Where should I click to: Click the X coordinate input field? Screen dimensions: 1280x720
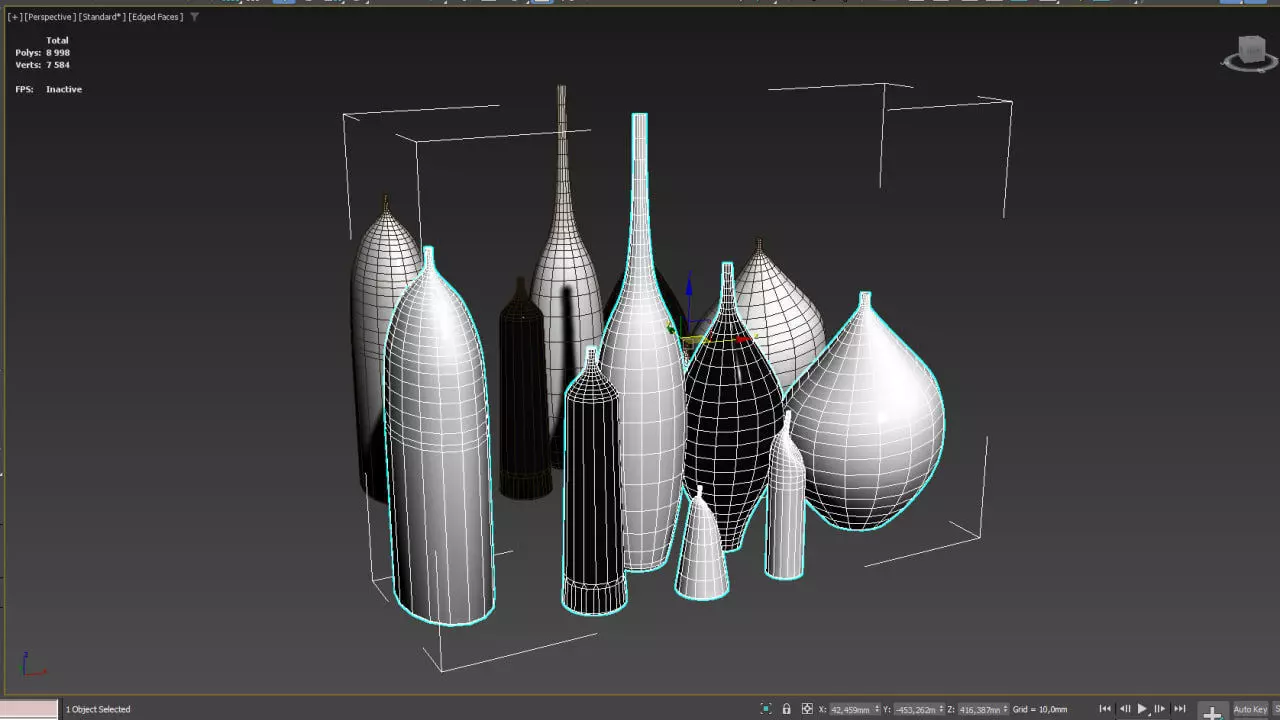point(851,709)
